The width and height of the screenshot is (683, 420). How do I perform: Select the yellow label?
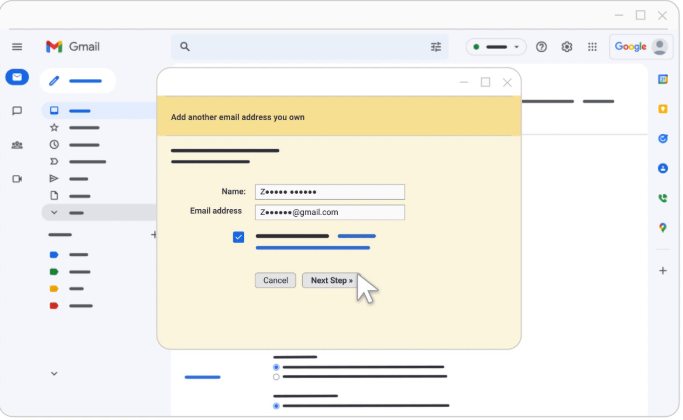click(54, 288)
